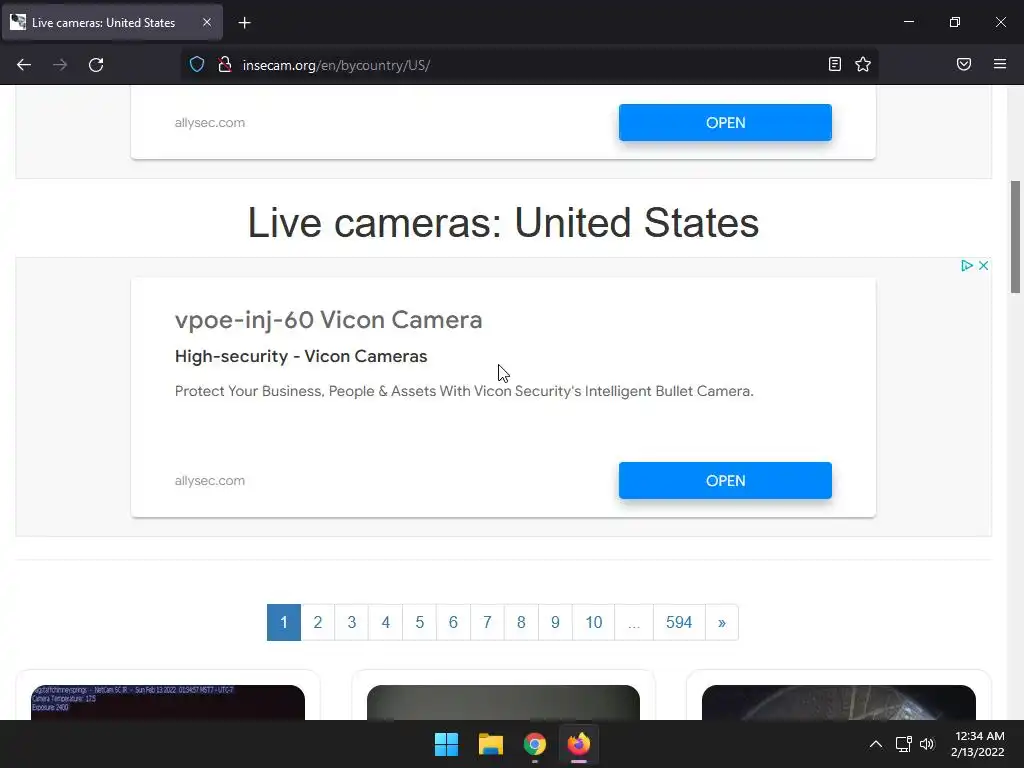
Task: Open the vpoe-inj-60 Vicon Camera ad title
Action: tap(328, 320)
